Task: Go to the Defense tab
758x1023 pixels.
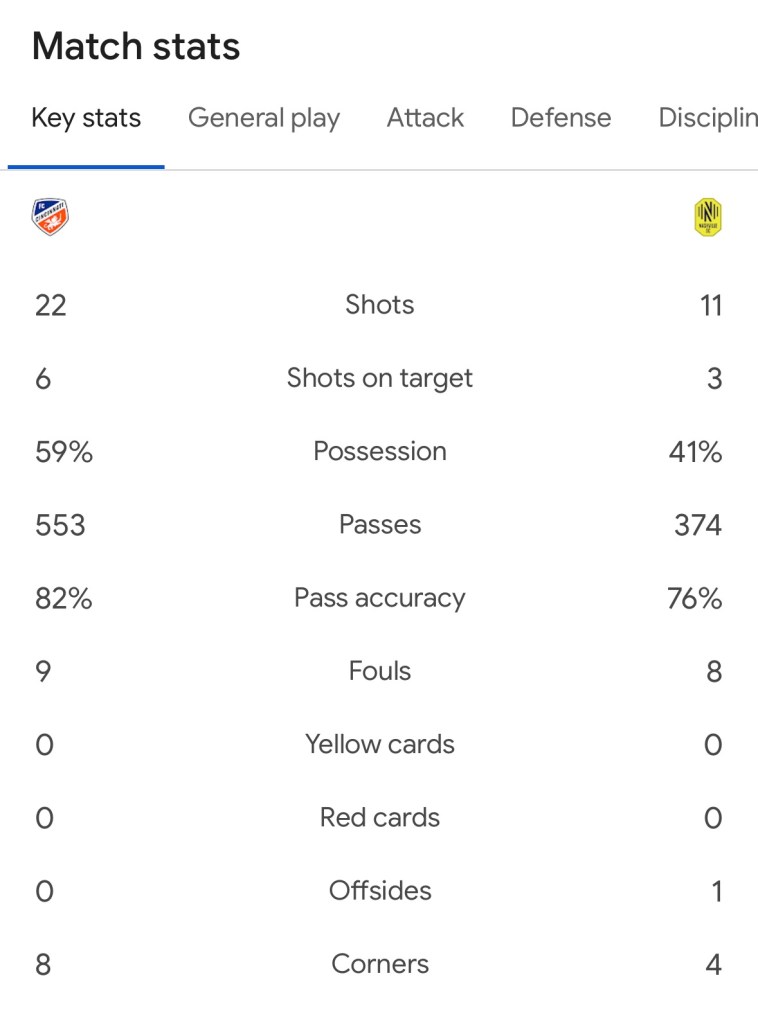Action: pos(561,118)
